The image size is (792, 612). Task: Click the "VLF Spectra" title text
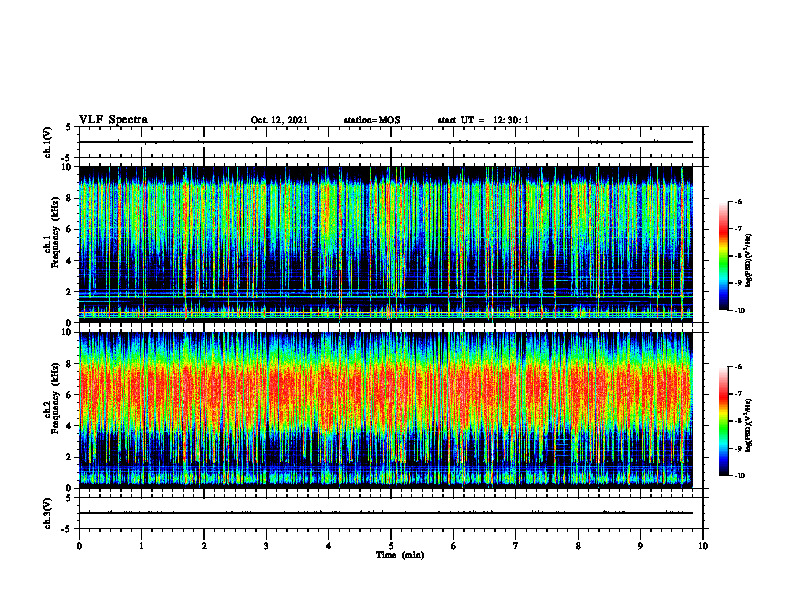click(113, 120)
